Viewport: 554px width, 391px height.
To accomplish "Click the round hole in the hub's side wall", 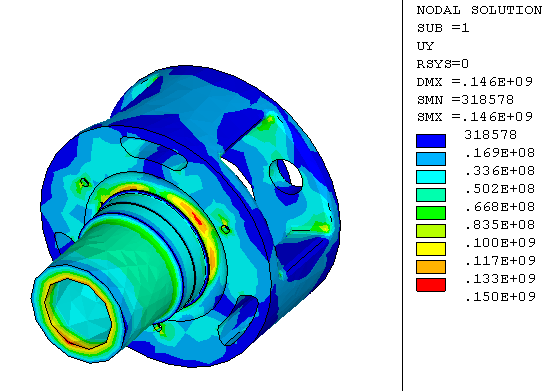I will [286, 177].
